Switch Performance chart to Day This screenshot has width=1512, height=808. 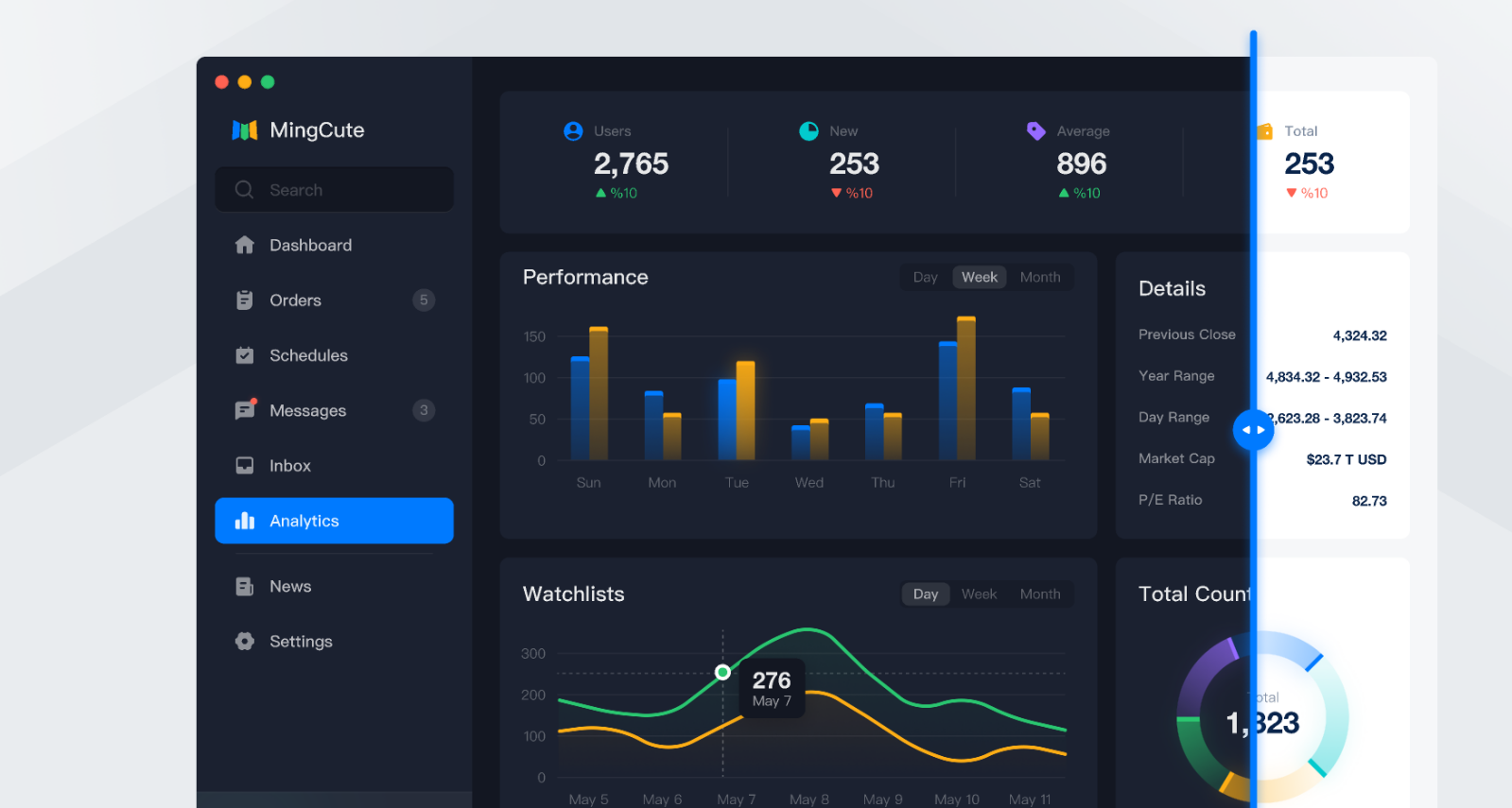(926, 277)
